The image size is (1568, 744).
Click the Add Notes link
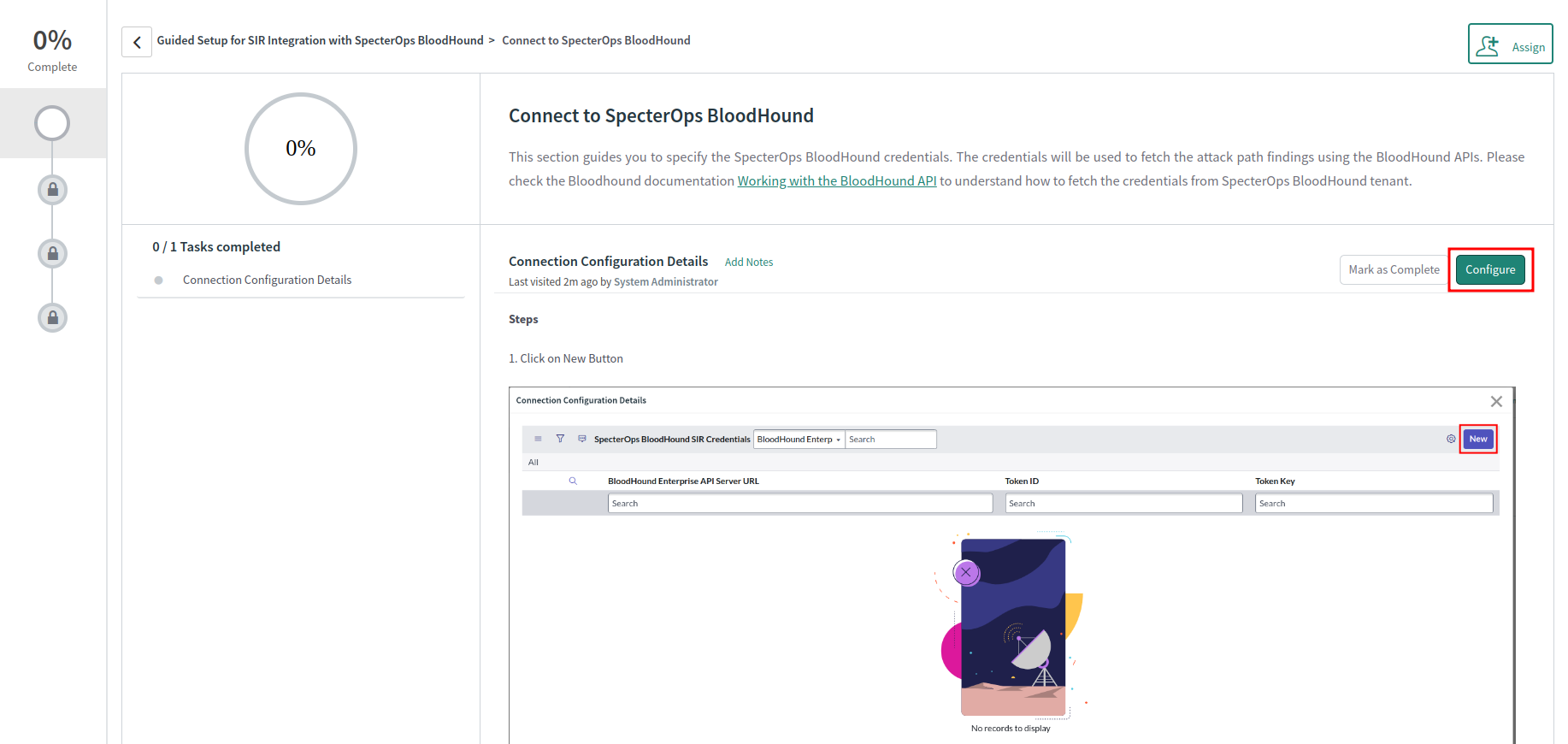[749, 263]
